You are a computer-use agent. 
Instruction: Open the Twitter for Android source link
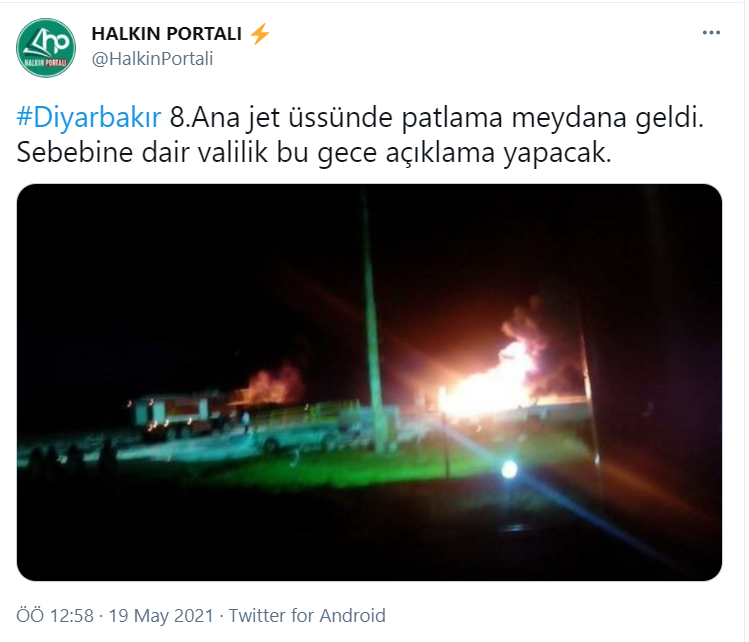point(307,616)
